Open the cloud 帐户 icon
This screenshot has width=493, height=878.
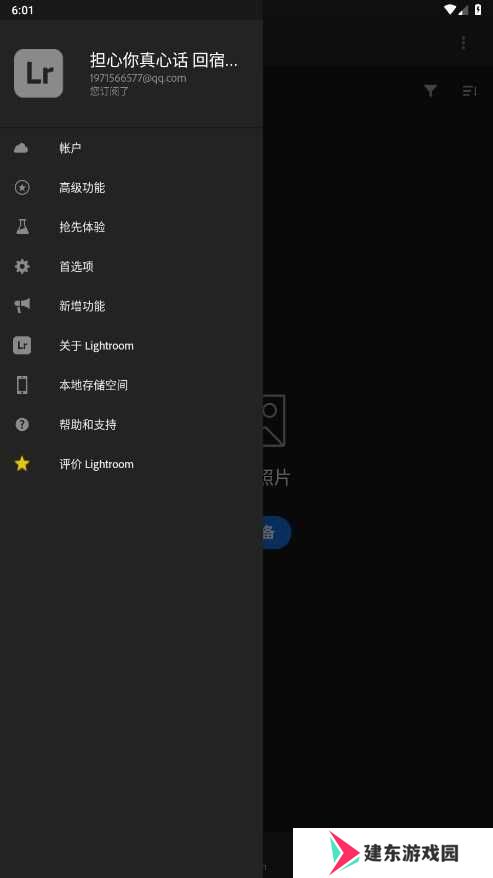coord(21,148)
